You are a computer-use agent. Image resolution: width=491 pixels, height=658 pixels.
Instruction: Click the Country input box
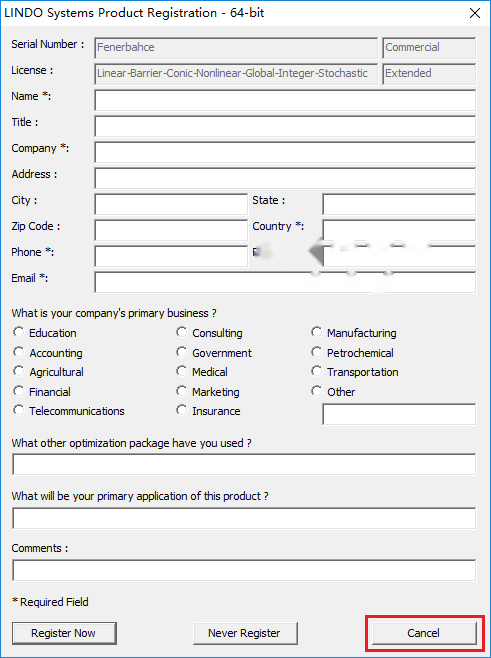pos(399,230)
